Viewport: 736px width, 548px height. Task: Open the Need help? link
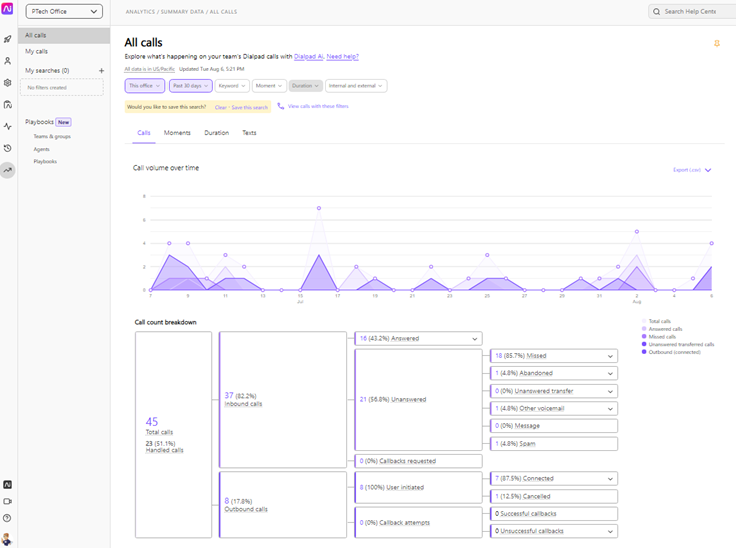[x=343, y=57]
